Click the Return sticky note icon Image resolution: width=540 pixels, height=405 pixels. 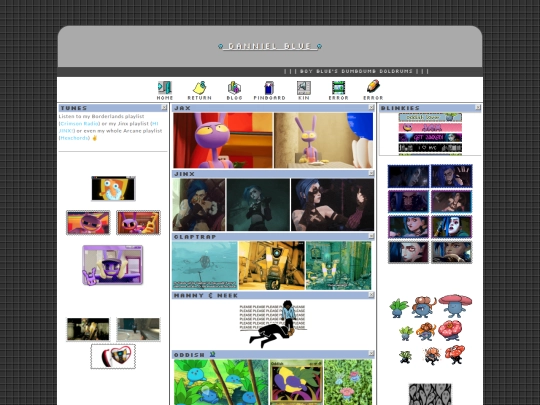click(x=199, y=87)
